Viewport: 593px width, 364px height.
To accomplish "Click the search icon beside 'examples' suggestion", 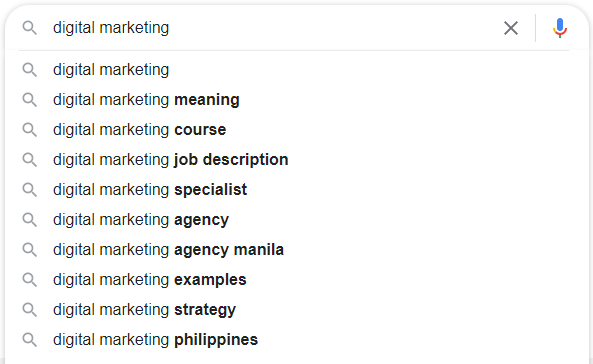I will [29, 280].
